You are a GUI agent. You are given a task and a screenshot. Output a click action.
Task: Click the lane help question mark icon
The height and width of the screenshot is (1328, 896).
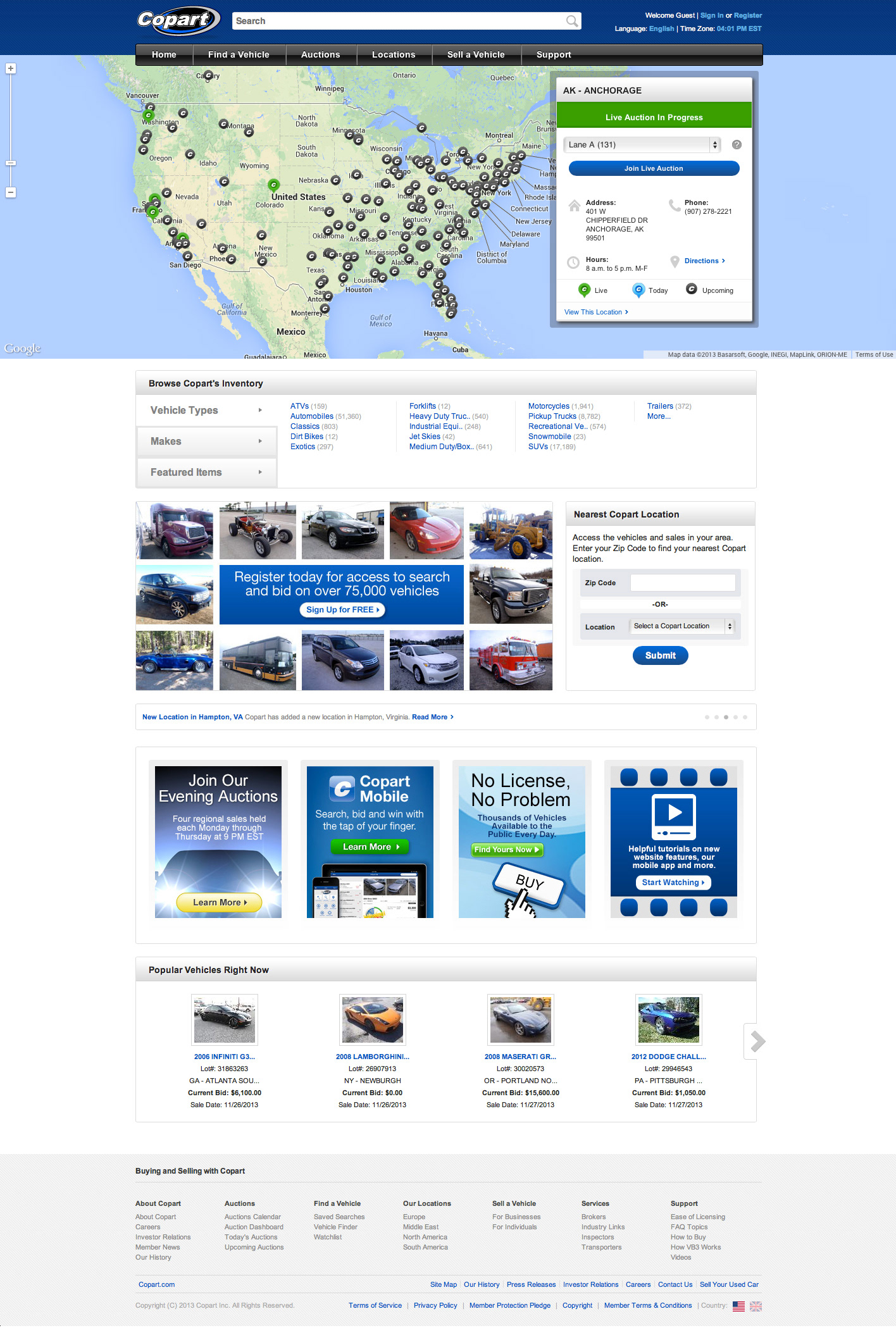[x=737, y=145]
